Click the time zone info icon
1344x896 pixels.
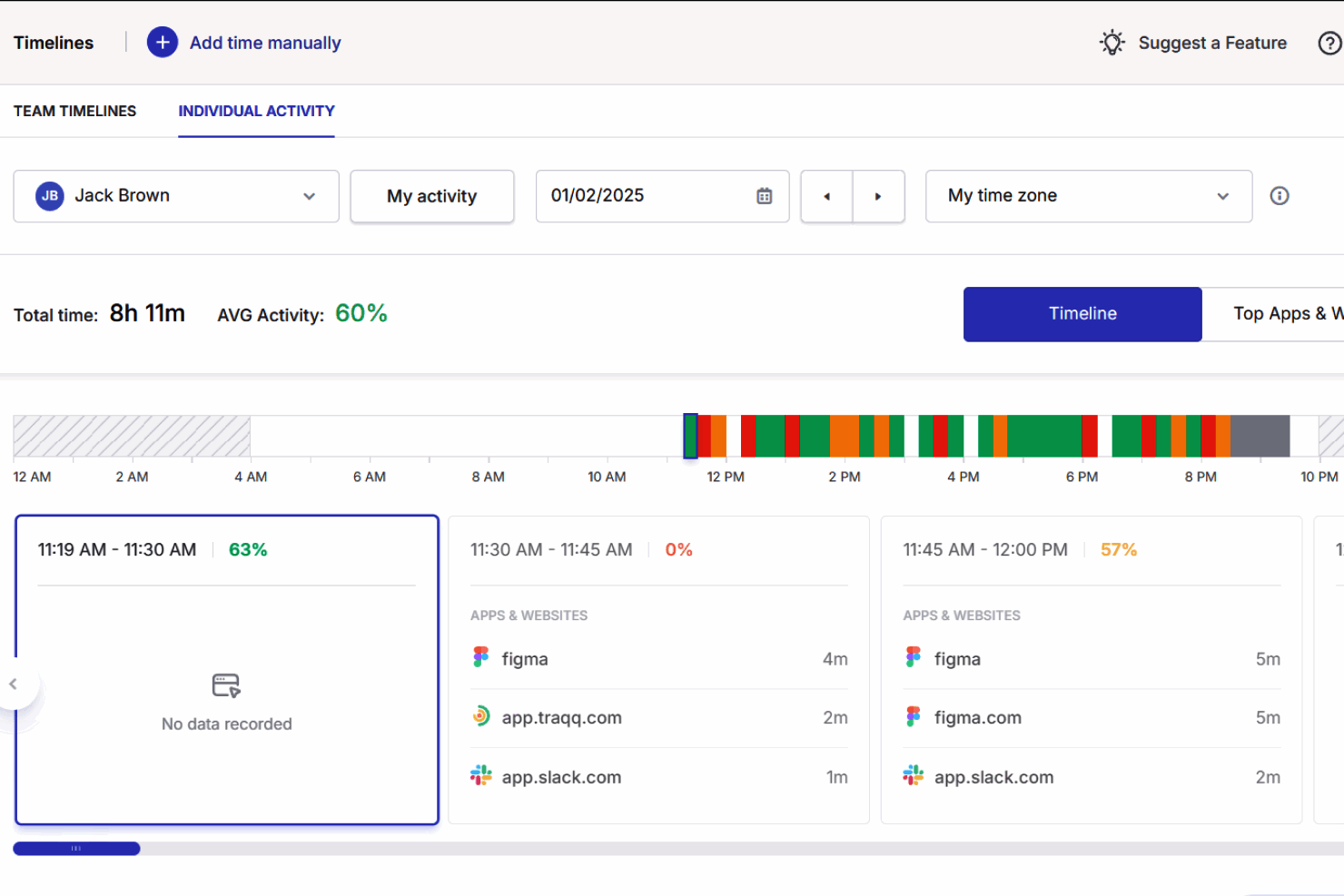point(1279,196)
